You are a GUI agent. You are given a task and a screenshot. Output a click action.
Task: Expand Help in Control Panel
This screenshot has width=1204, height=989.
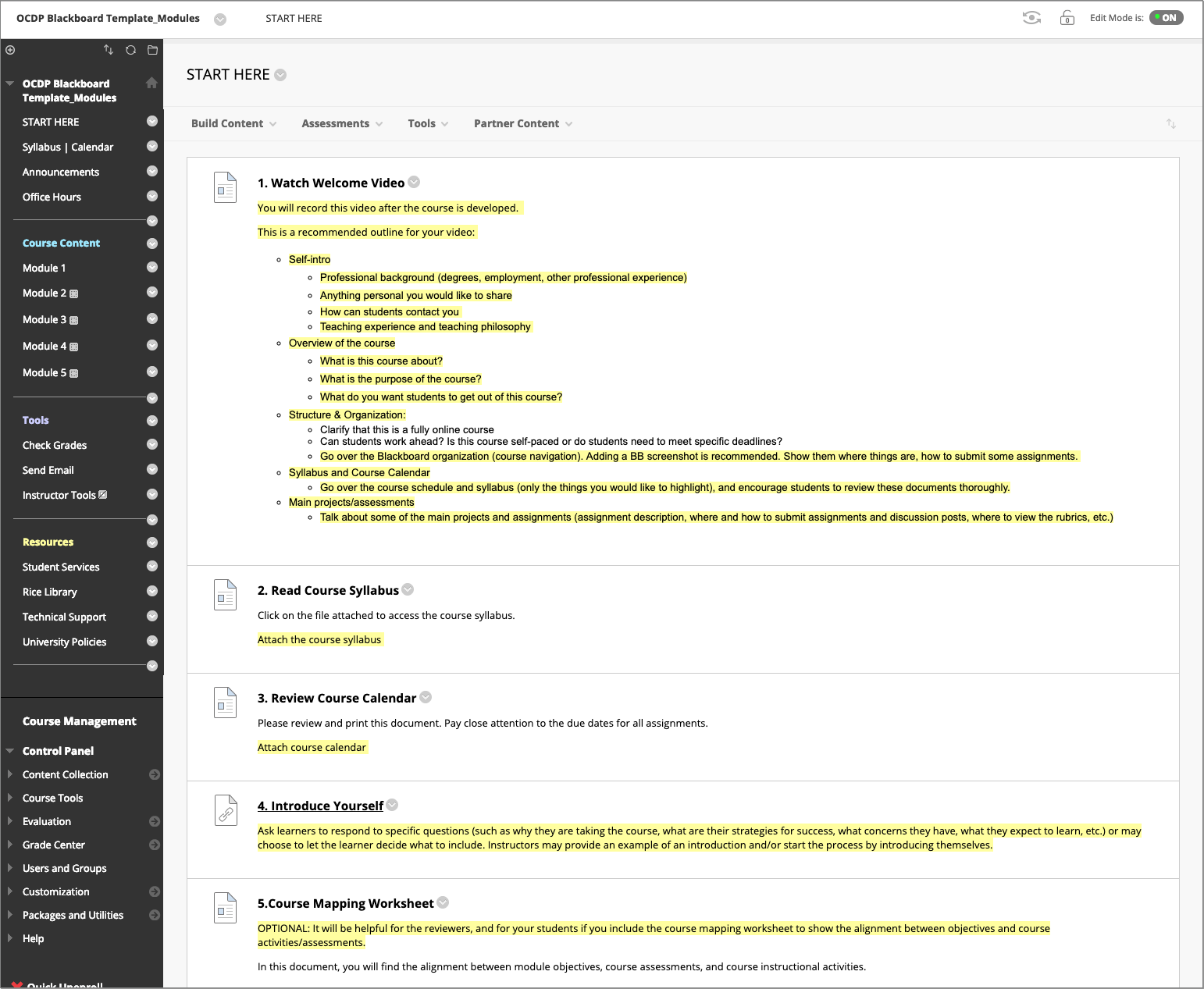click(9, 938)
